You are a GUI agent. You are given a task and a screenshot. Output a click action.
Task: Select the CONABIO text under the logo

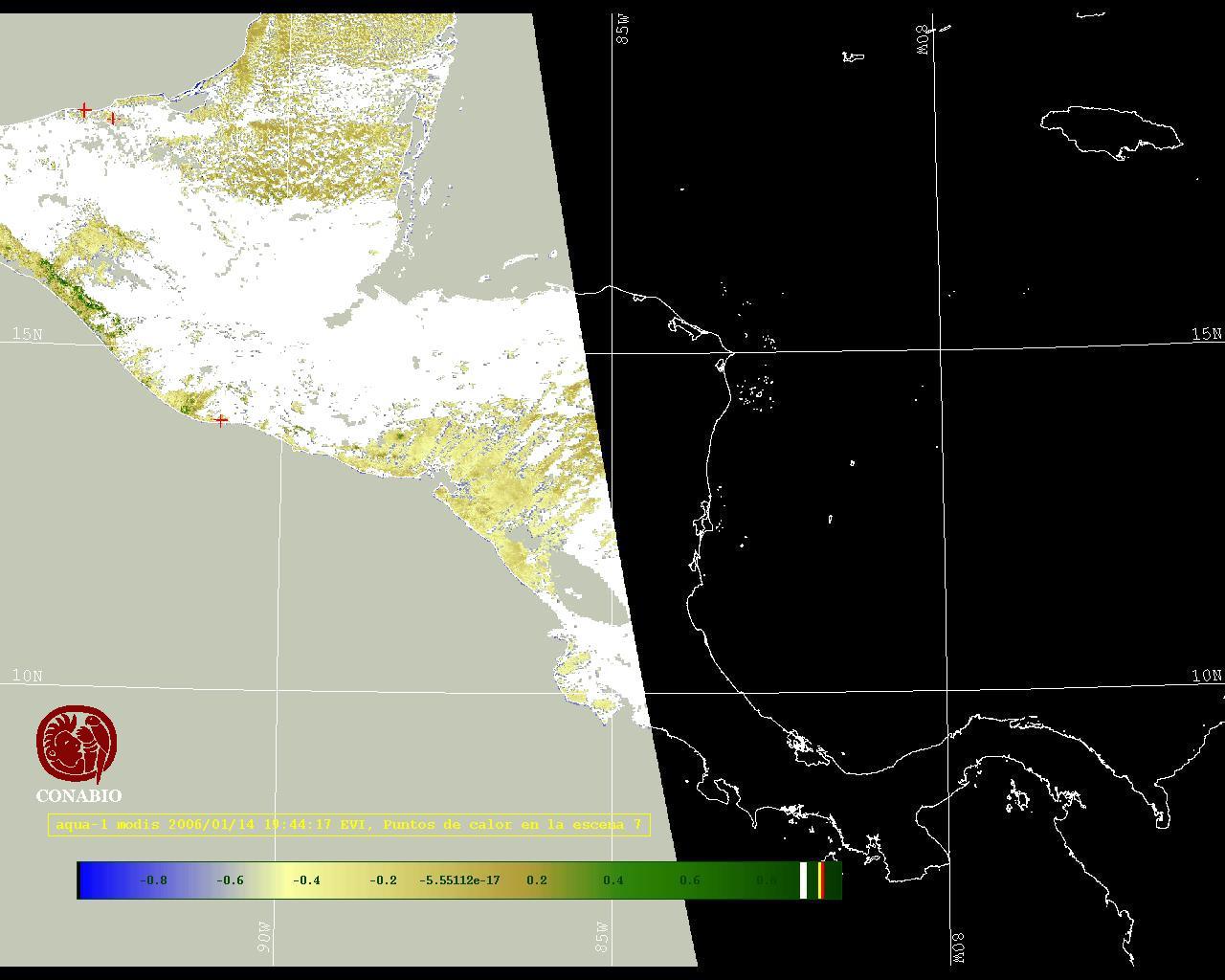point(78,796)
